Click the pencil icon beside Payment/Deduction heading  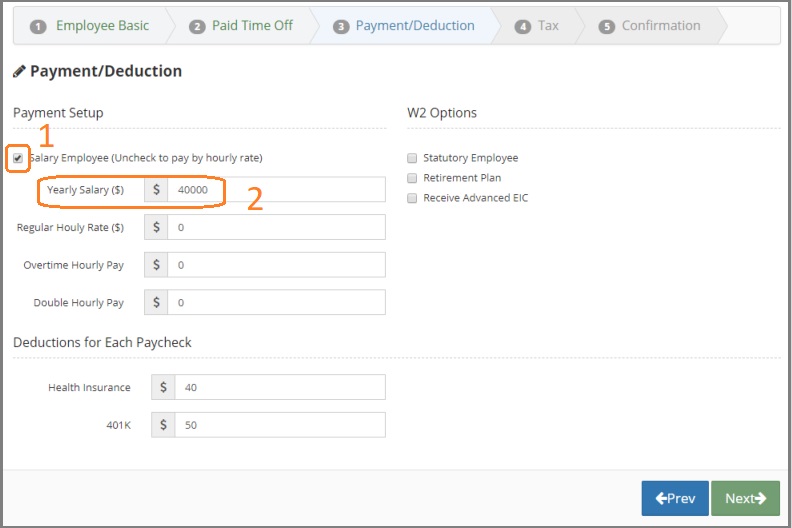(19, 71)
